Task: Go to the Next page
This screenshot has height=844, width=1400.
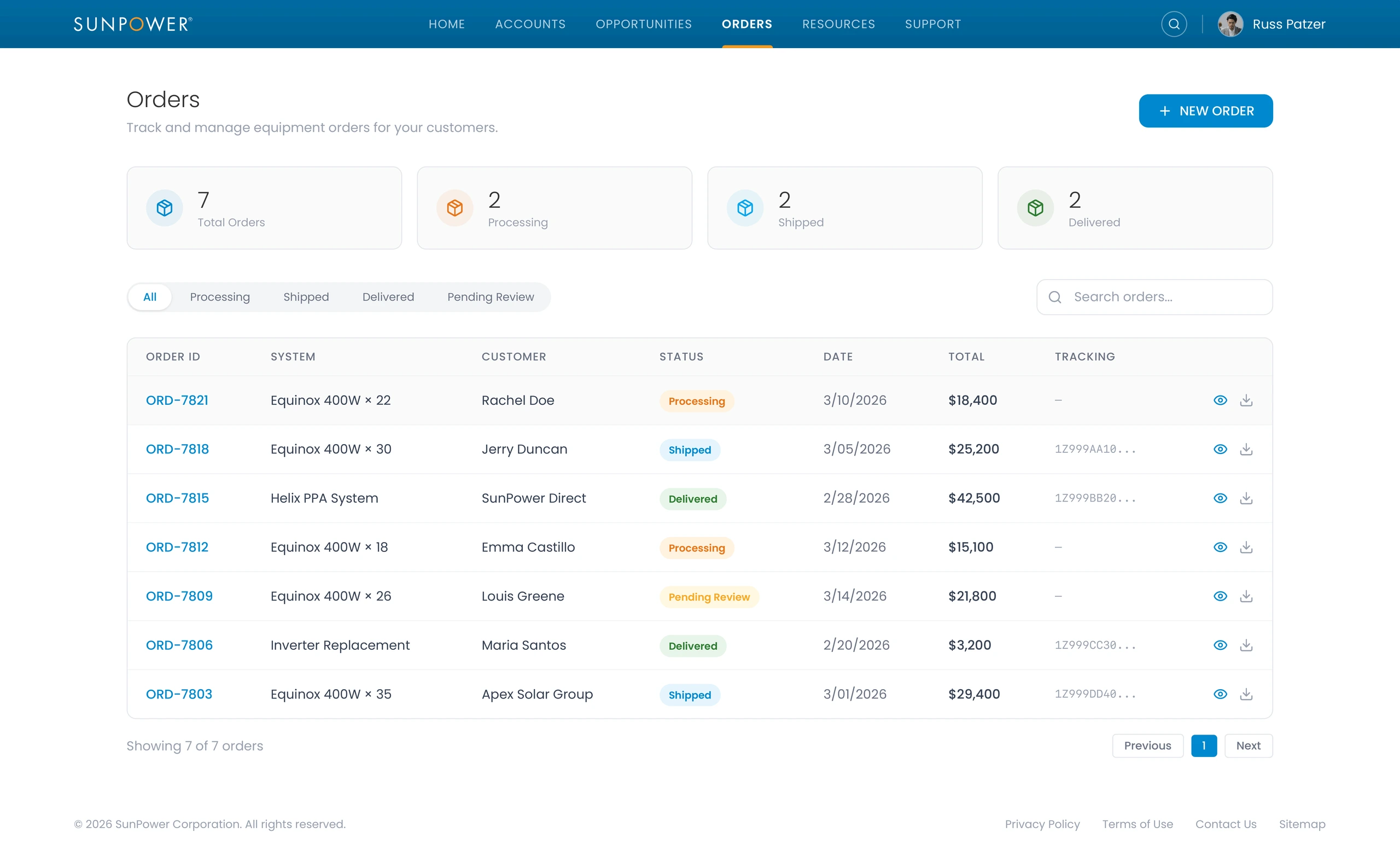Action: point(1249,745)
